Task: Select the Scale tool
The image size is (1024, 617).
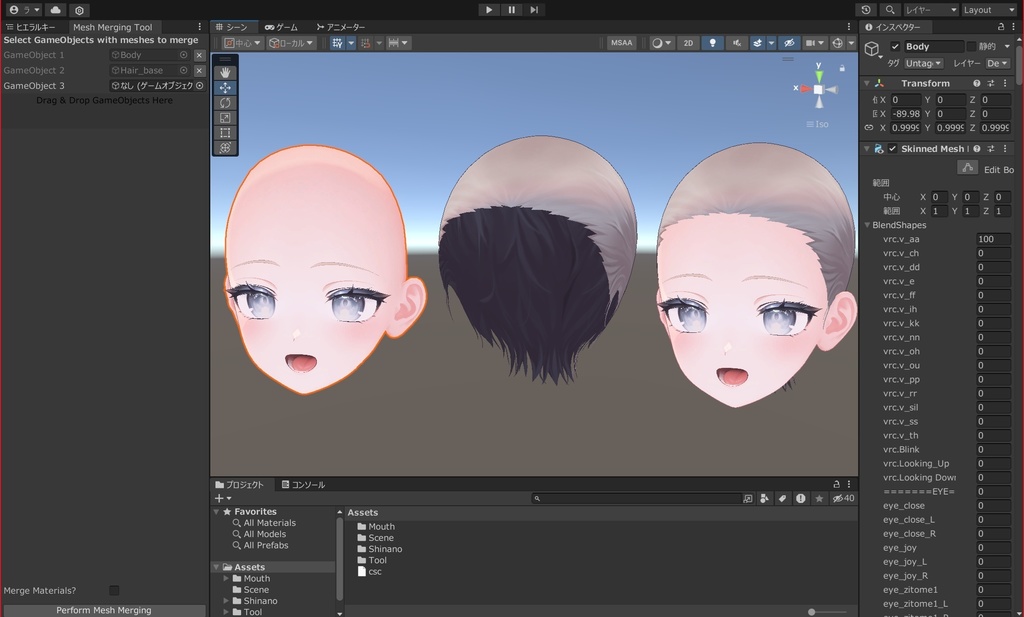Action: (x=225, y=118)
